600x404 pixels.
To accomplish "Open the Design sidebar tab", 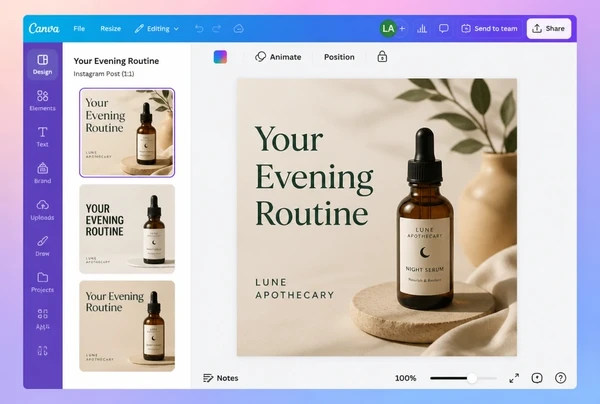I will [x=42, y=65].
